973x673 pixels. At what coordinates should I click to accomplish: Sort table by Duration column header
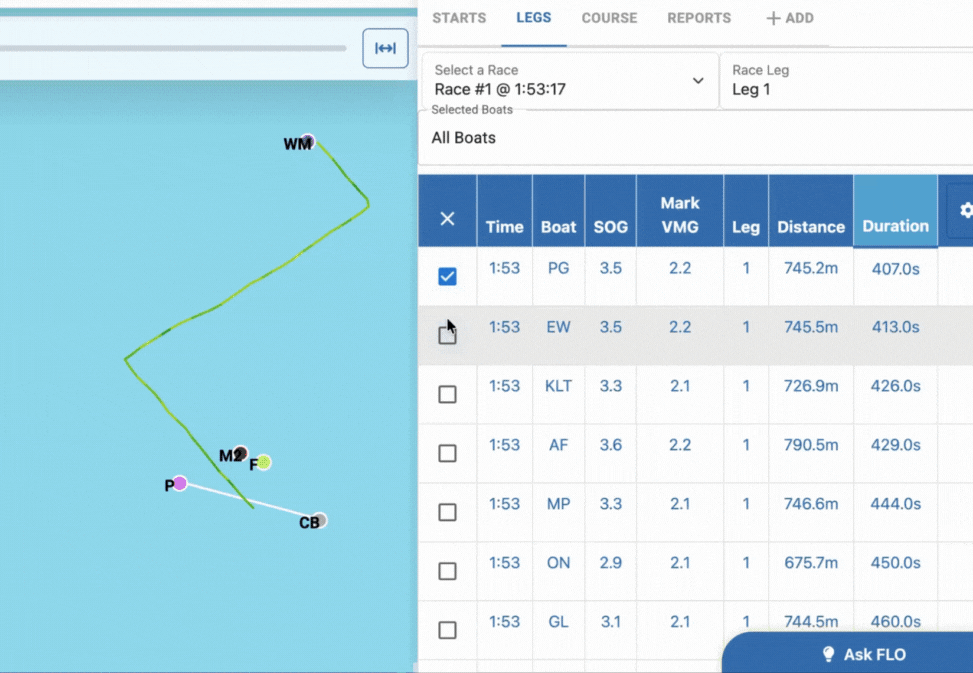pyautogui.click(x=895, y=226)
